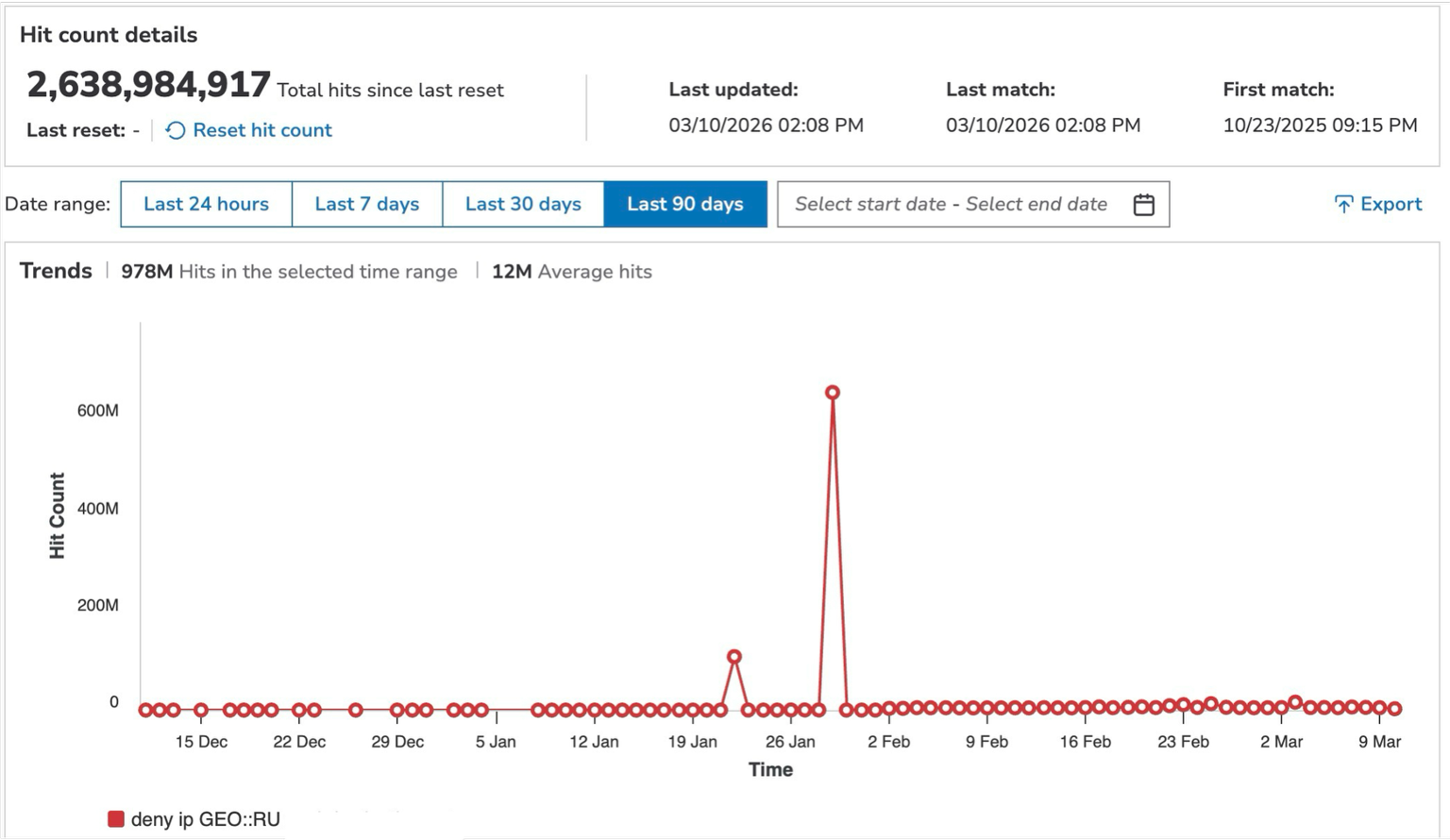The width and height of the screenshot is (1450, 840).
Task: Switch to the Last 90 days tab
Action: click(x=685, y=203)
